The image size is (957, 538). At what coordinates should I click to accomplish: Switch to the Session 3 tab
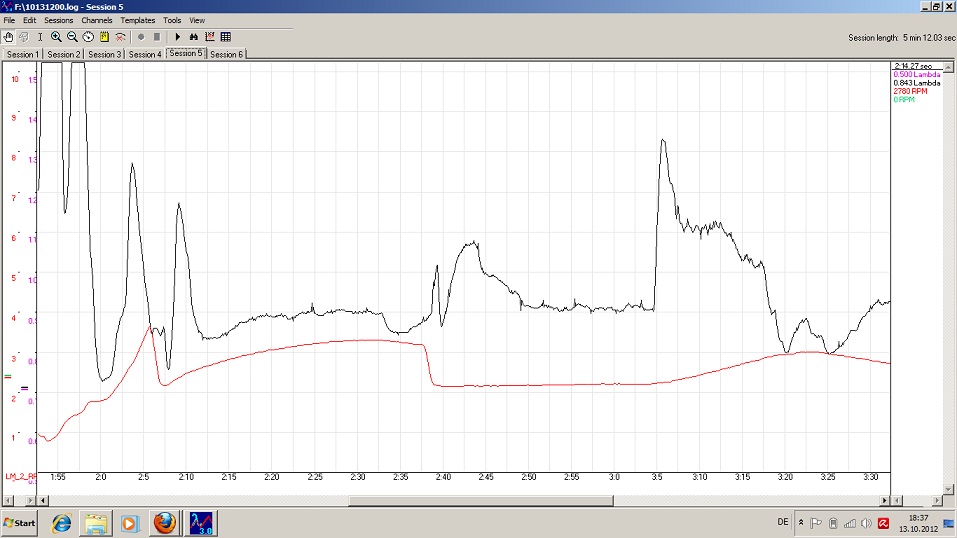click(x=104, y=54)
